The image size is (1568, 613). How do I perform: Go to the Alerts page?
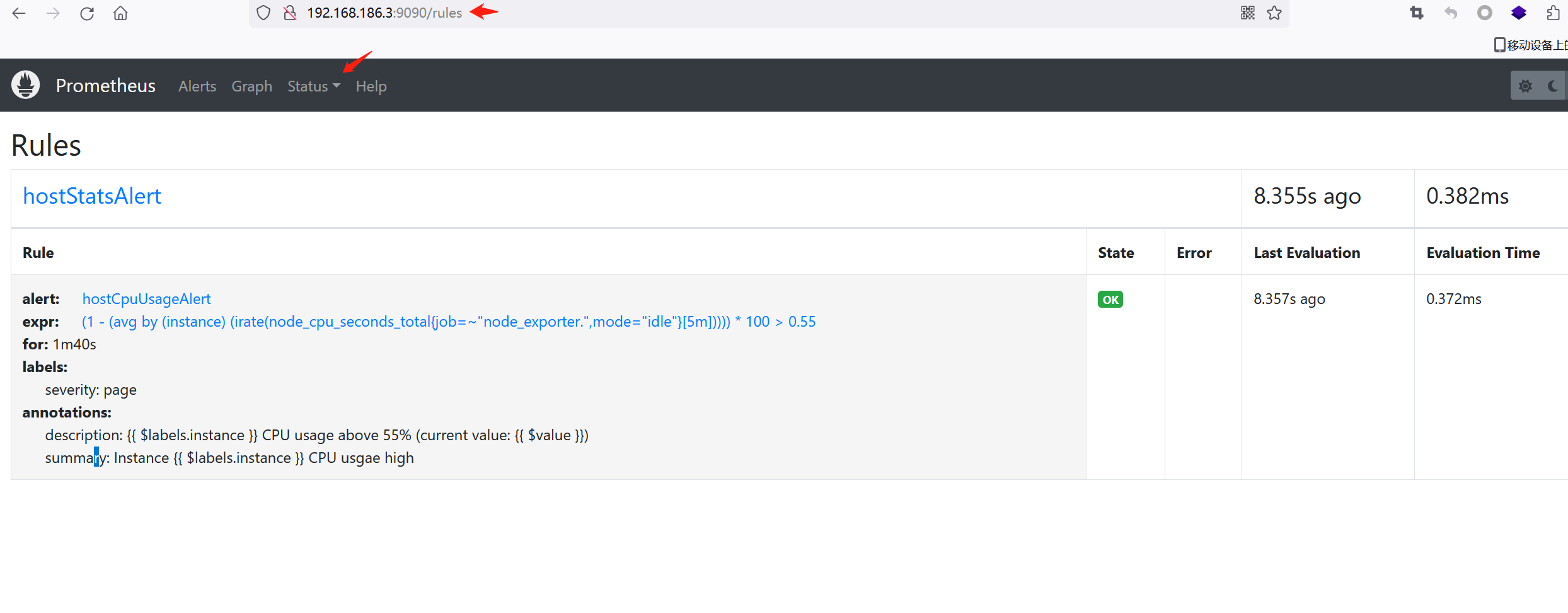tap(197, 86)
